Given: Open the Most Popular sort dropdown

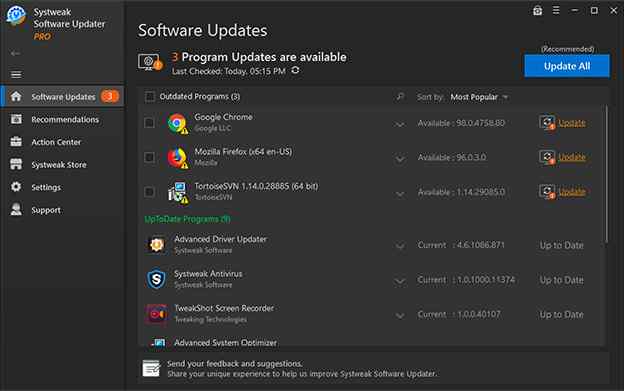Looking at the screenshot, I should click(x=479, y=97).
